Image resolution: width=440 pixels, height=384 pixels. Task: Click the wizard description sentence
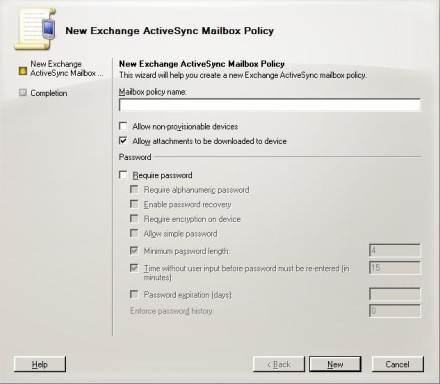pos(243,75)
